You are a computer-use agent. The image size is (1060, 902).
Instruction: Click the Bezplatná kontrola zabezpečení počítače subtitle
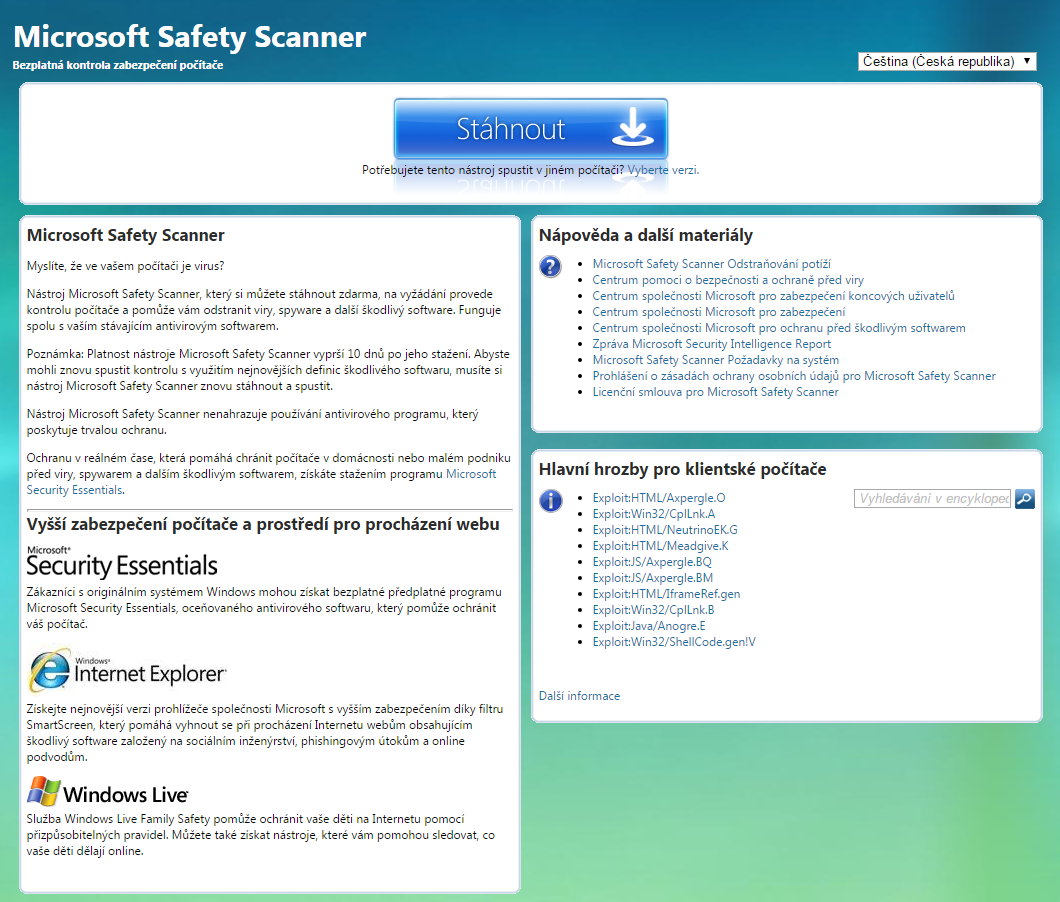pos(118,65)
